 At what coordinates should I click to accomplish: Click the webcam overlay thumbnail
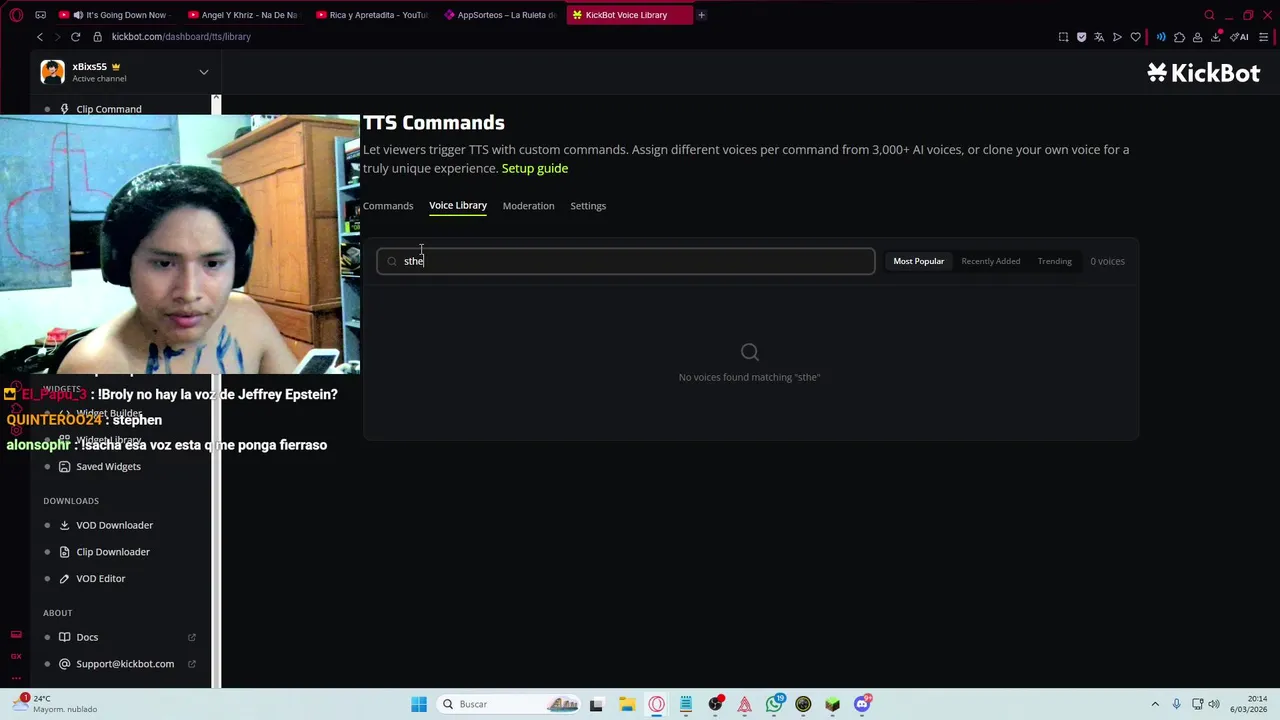pyautogui.click(x=180, y=245)
